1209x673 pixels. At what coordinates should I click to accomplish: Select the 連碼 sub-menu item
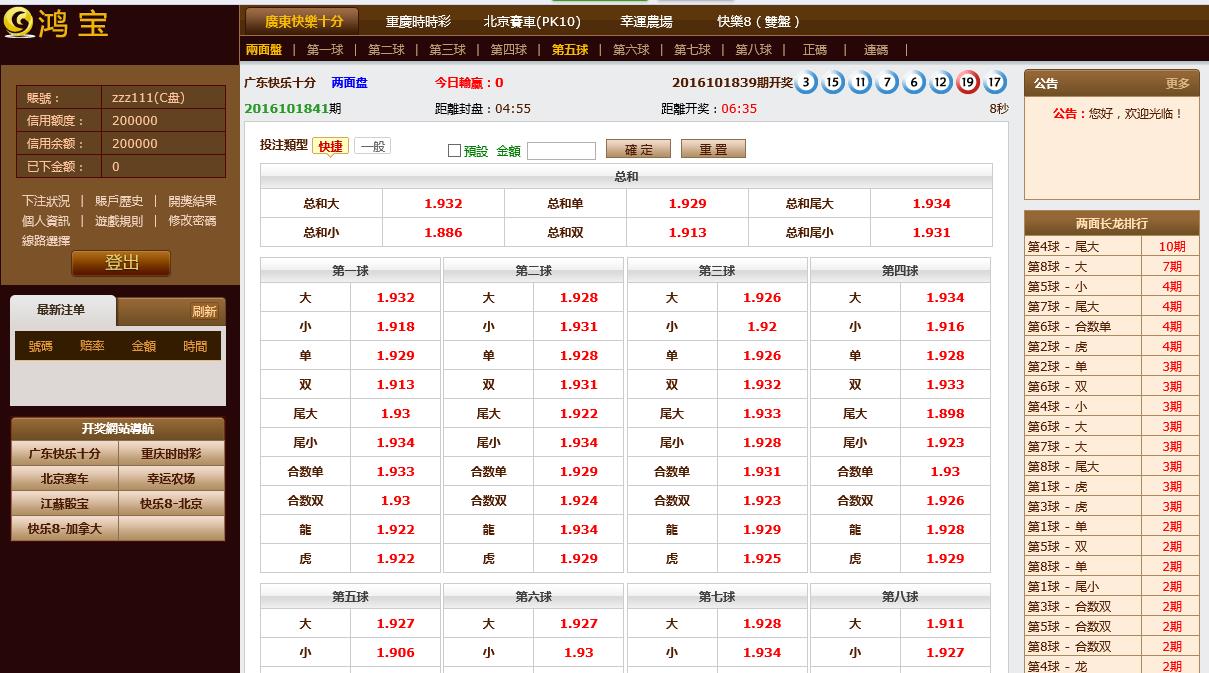pyautogui.click(x=876, y=50)
